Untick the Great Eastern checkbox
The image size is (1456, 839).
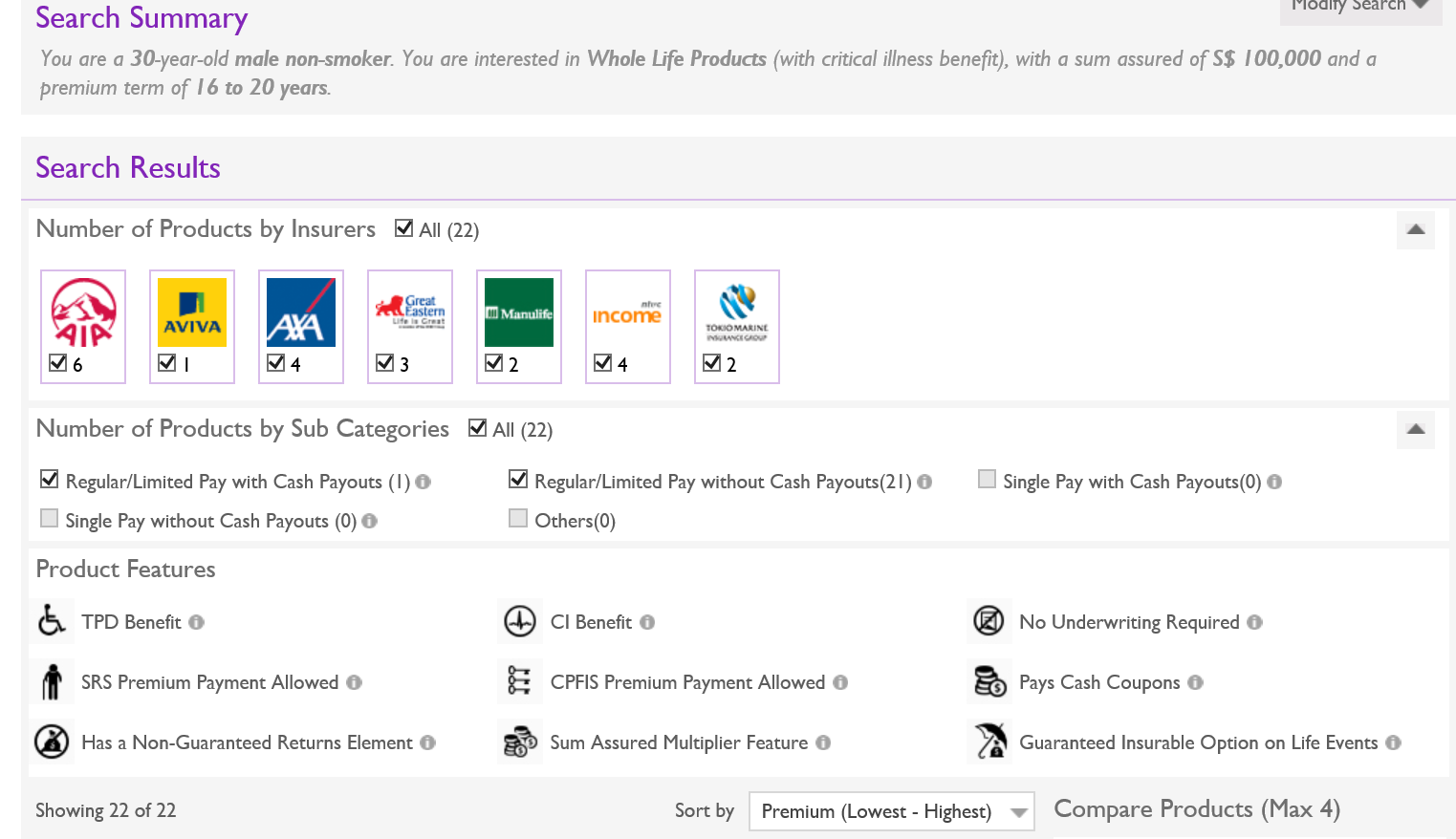tap(385, 363)
